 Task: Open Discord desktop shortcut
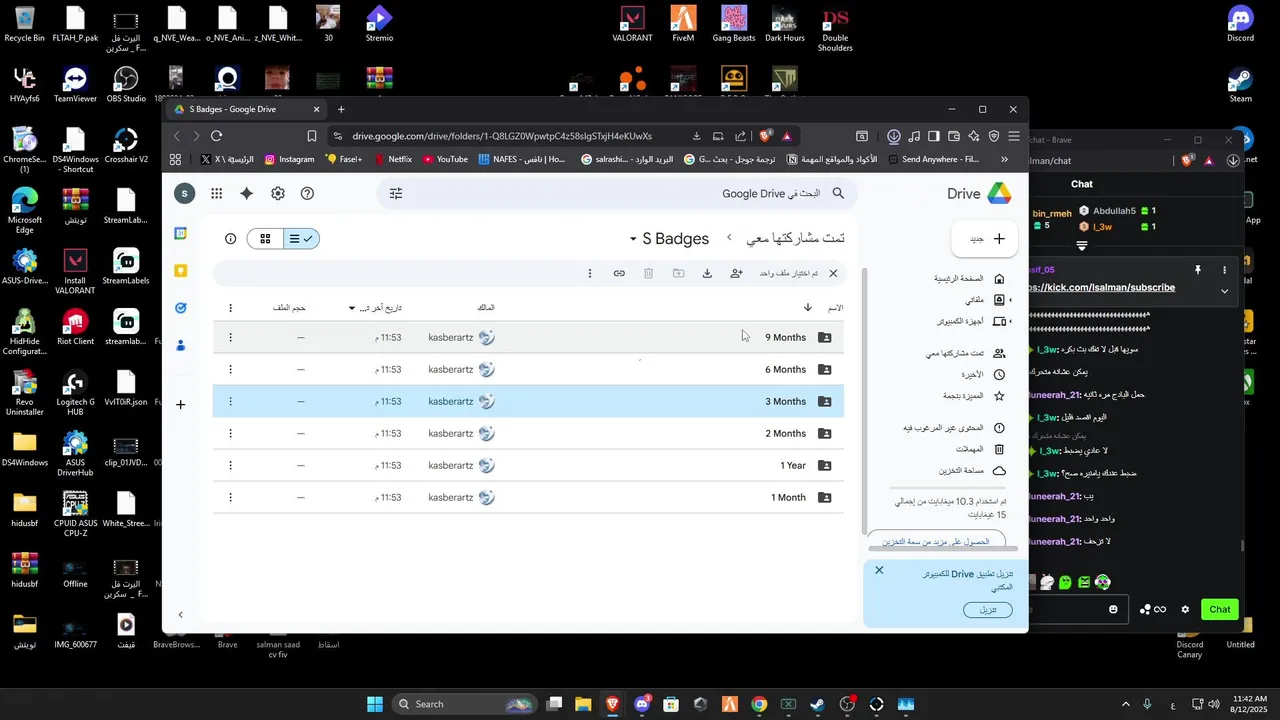pos(1240,24)
